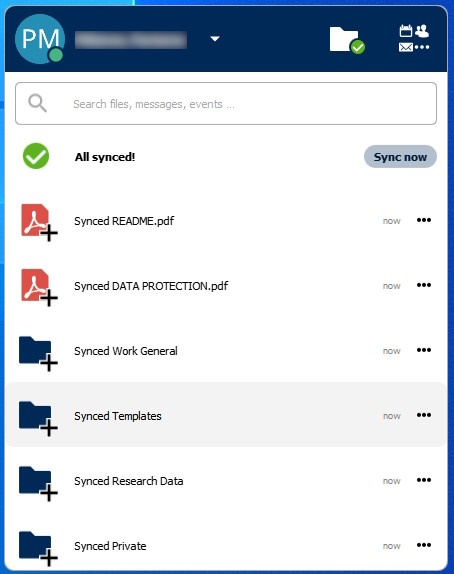Open the Synced README.pdf activity entry

(x=226, y=221)
